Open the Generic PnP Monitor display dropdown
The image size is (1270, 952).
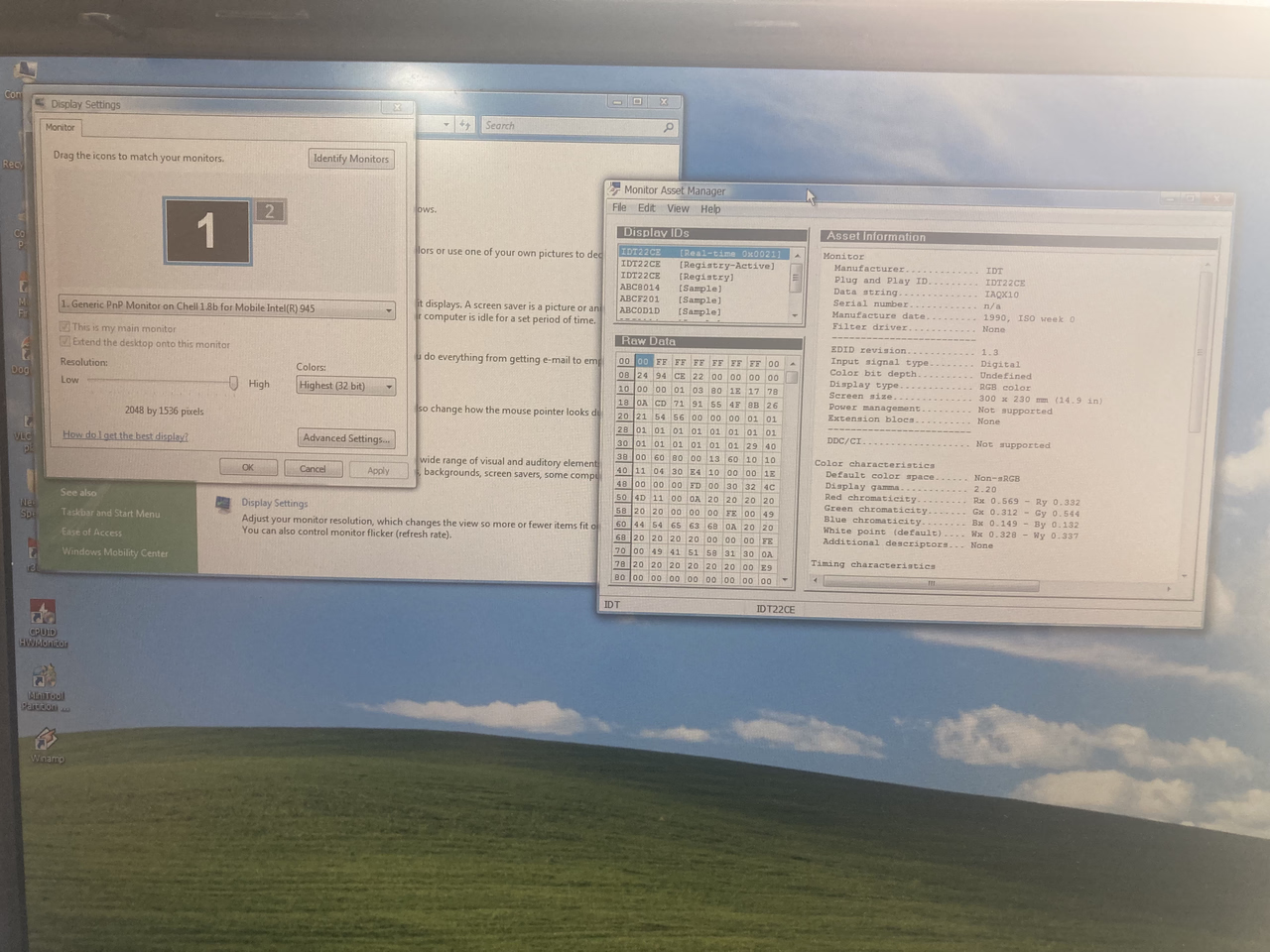click(x=227, y=307)
